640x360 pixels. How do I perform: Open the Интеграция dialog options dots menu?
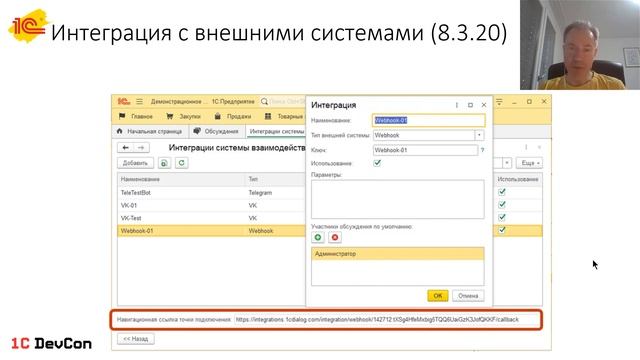pos(457,105)
